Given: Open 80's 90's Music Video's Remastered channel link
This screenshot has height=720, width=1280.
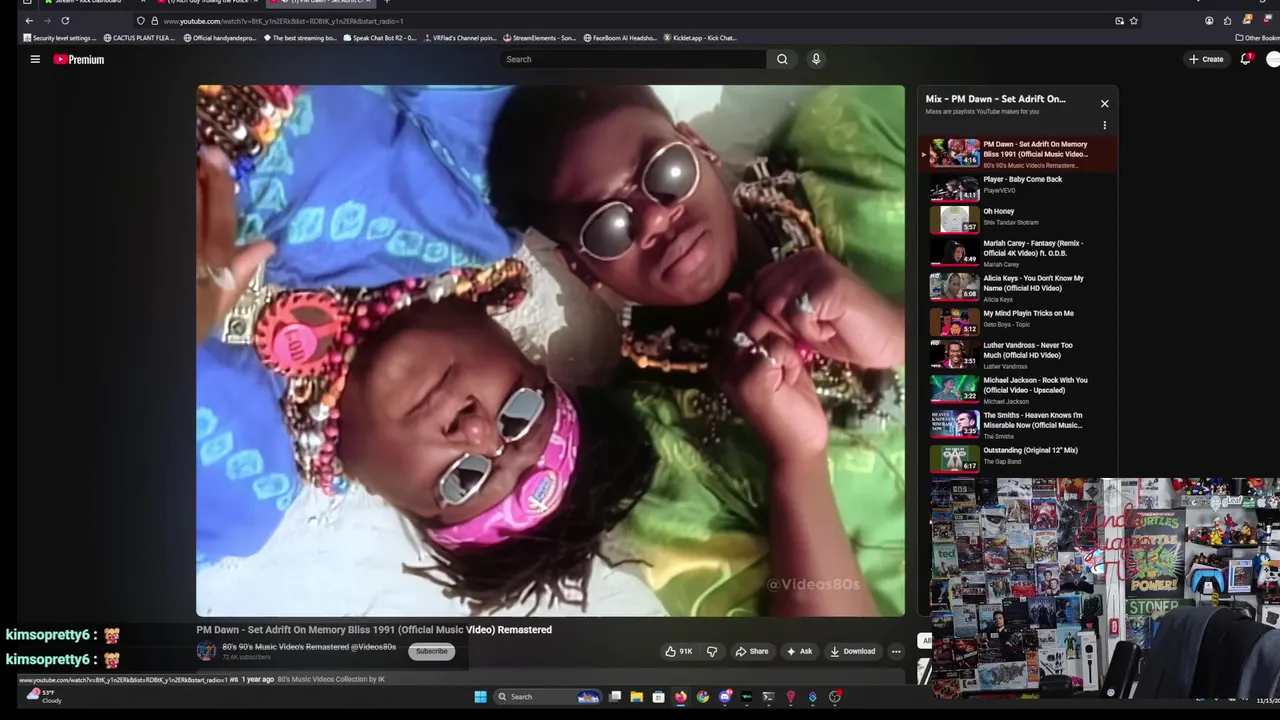Looking at the screenshot, I should click(309, 647).
